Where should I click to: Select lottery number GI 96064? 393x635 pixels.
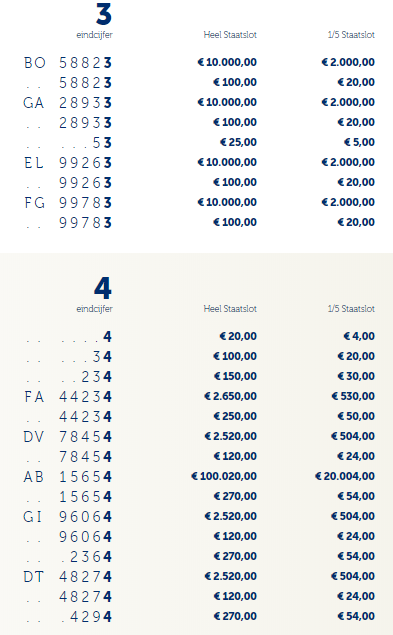[x=68, y=517]
